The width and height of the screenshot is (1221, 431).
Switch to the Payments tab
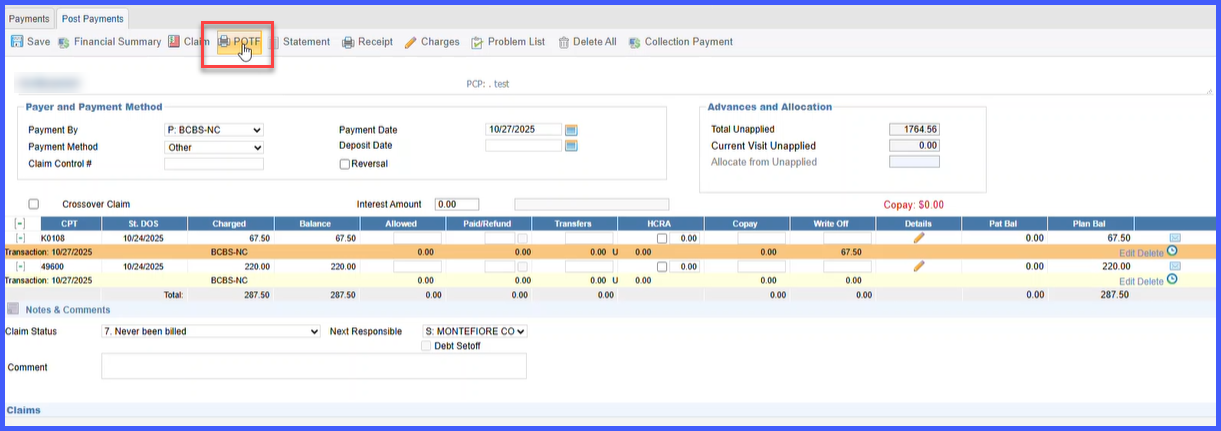tap(29, 19)
